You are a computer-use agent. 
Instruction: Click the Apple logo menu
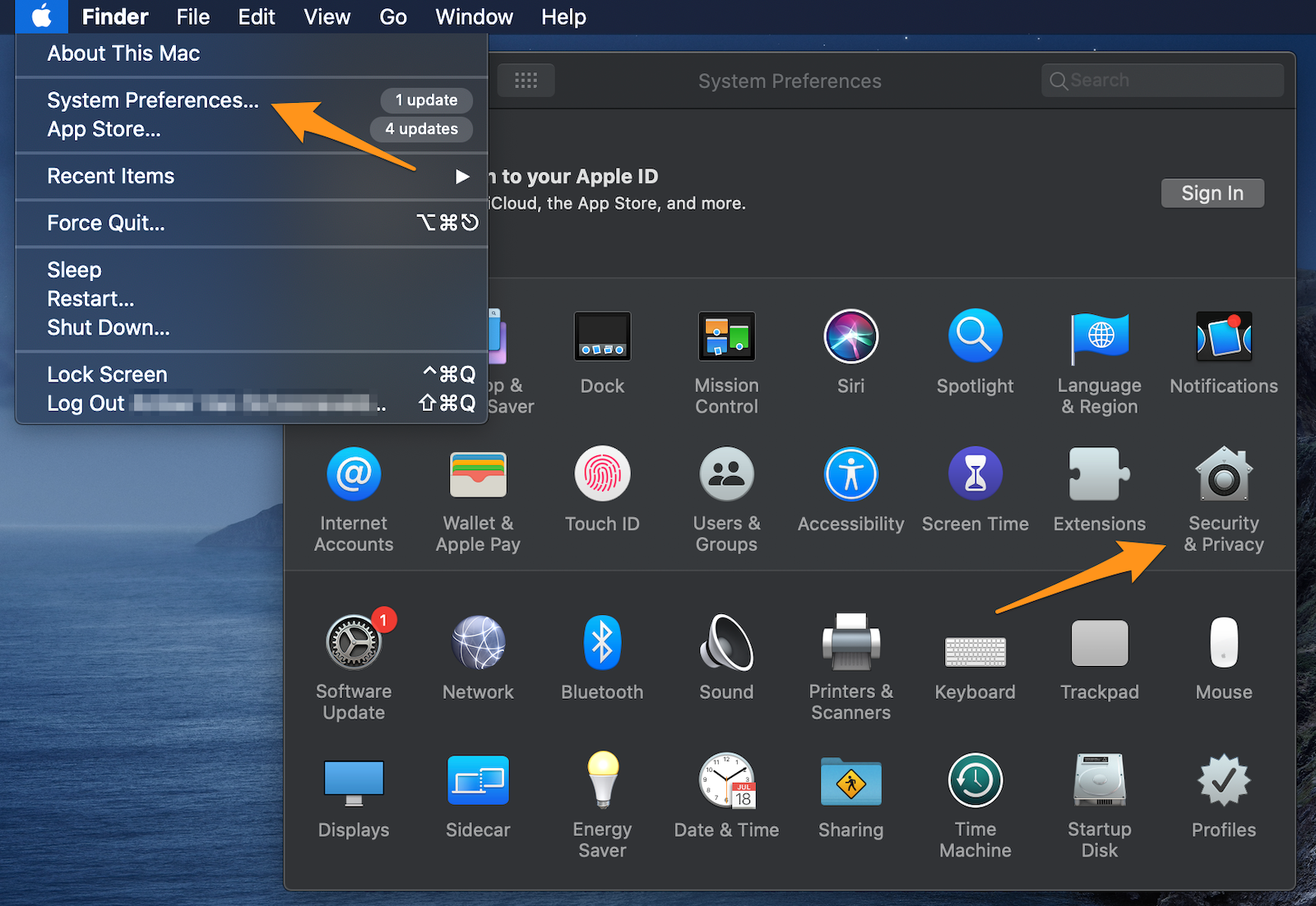pyautogui.click(x=41, y=16)
